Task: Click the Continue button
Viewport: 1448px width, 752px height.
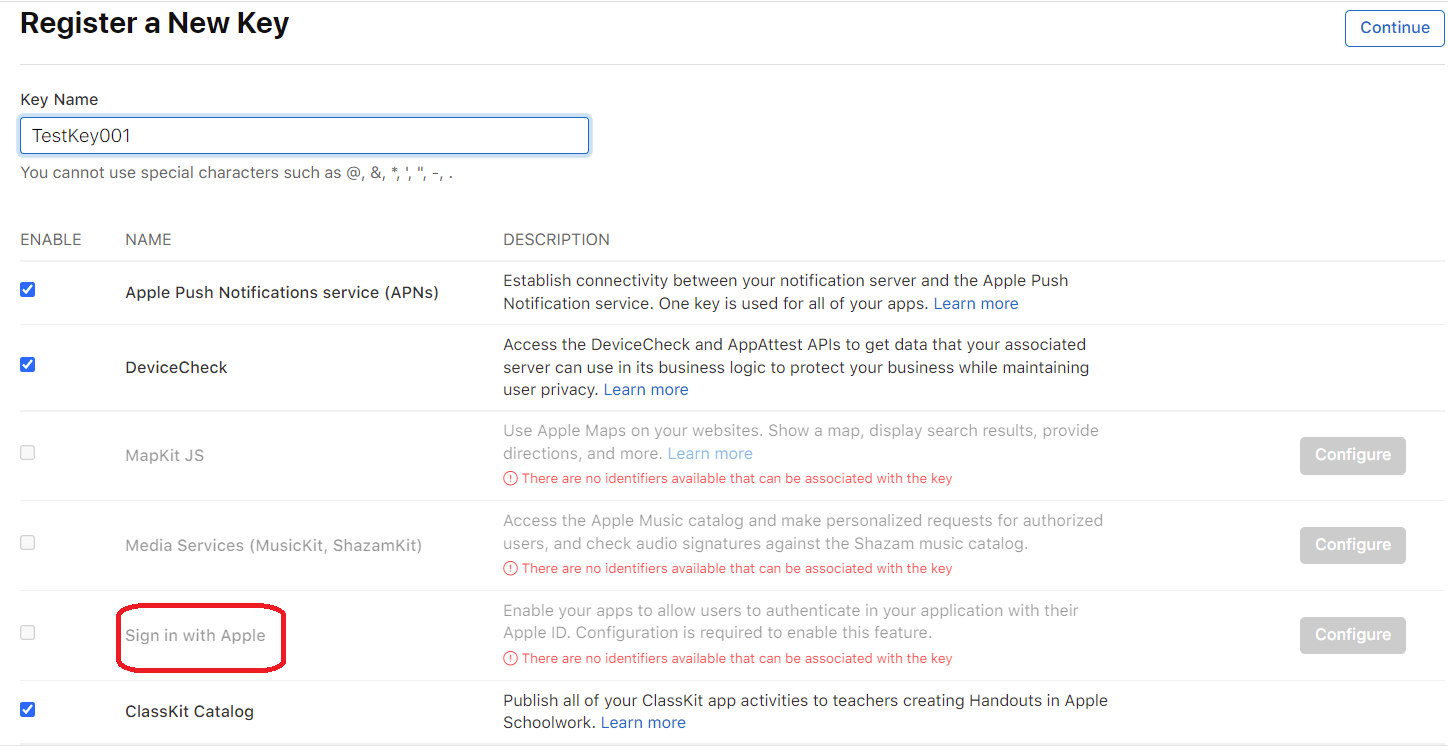Action: click(x=1394, y=28)
